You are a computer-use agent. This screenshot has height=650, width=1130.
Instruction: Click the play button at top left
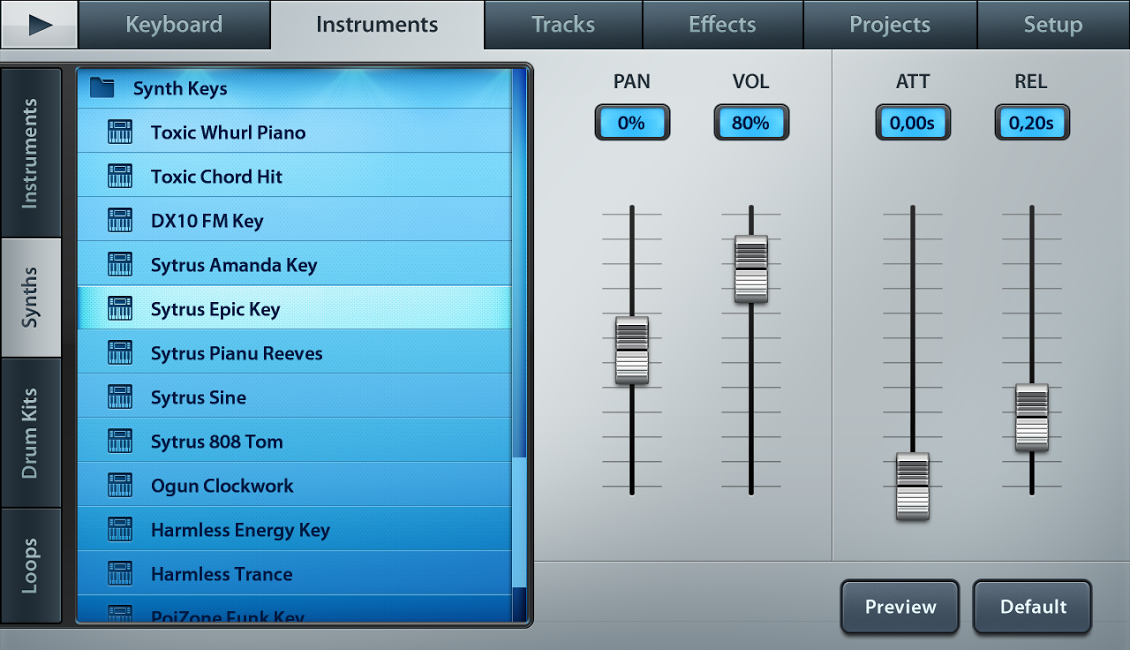coord(39,25)
